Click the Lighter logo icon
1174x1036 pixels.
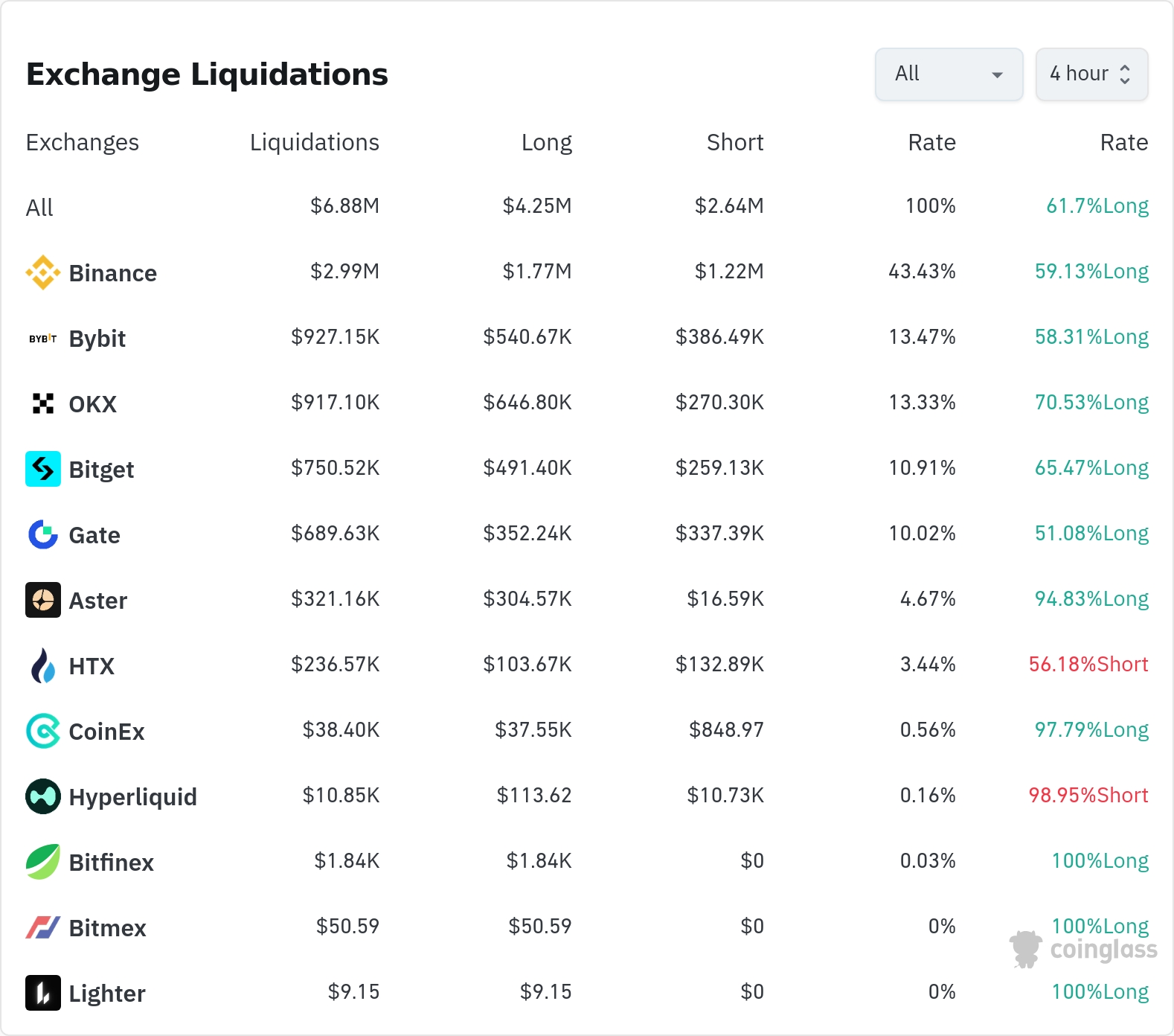43,993
